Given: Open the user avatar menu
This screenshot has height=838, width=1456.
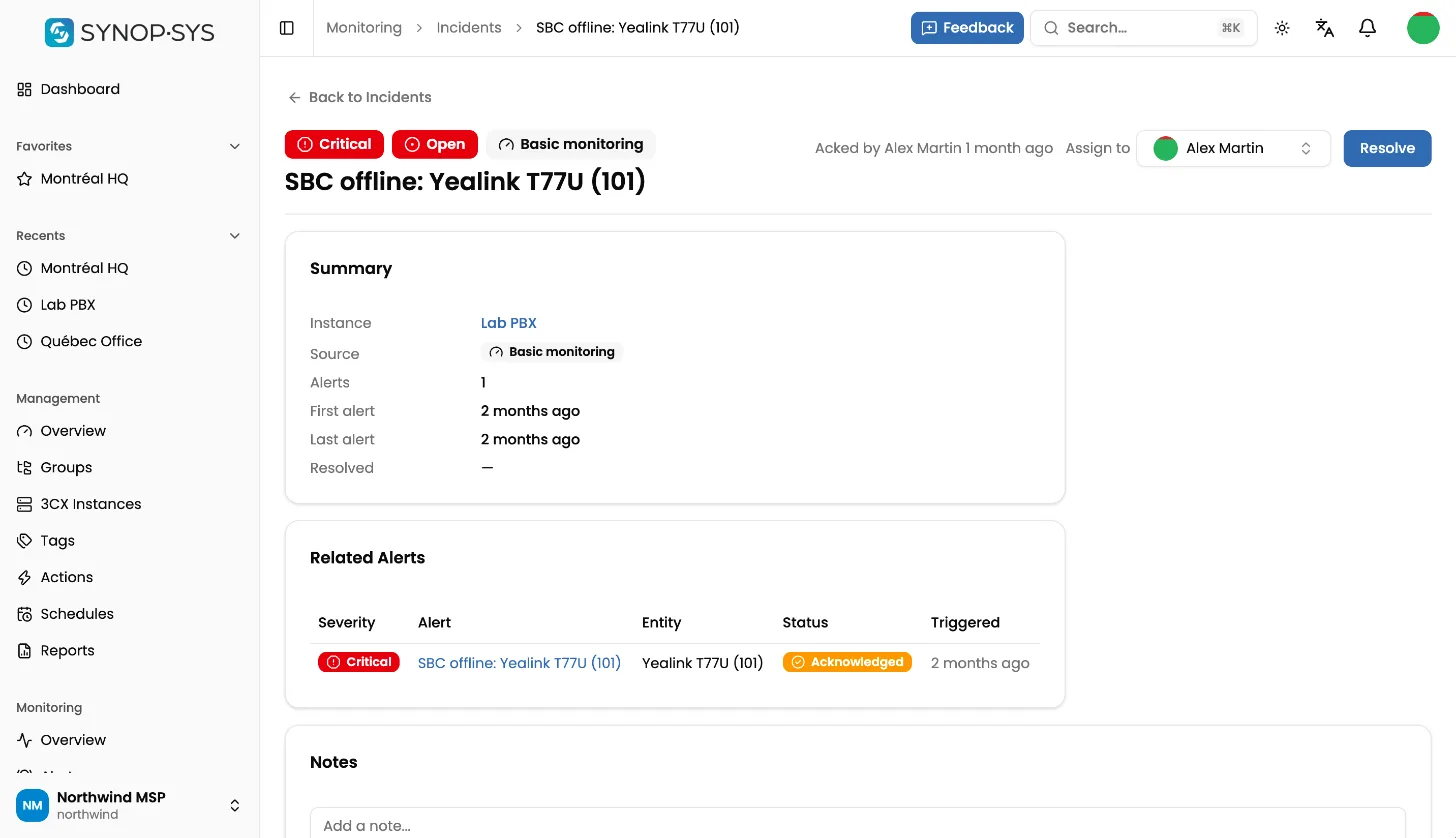Looking at the screenshot, I should tap(1423, 28).
